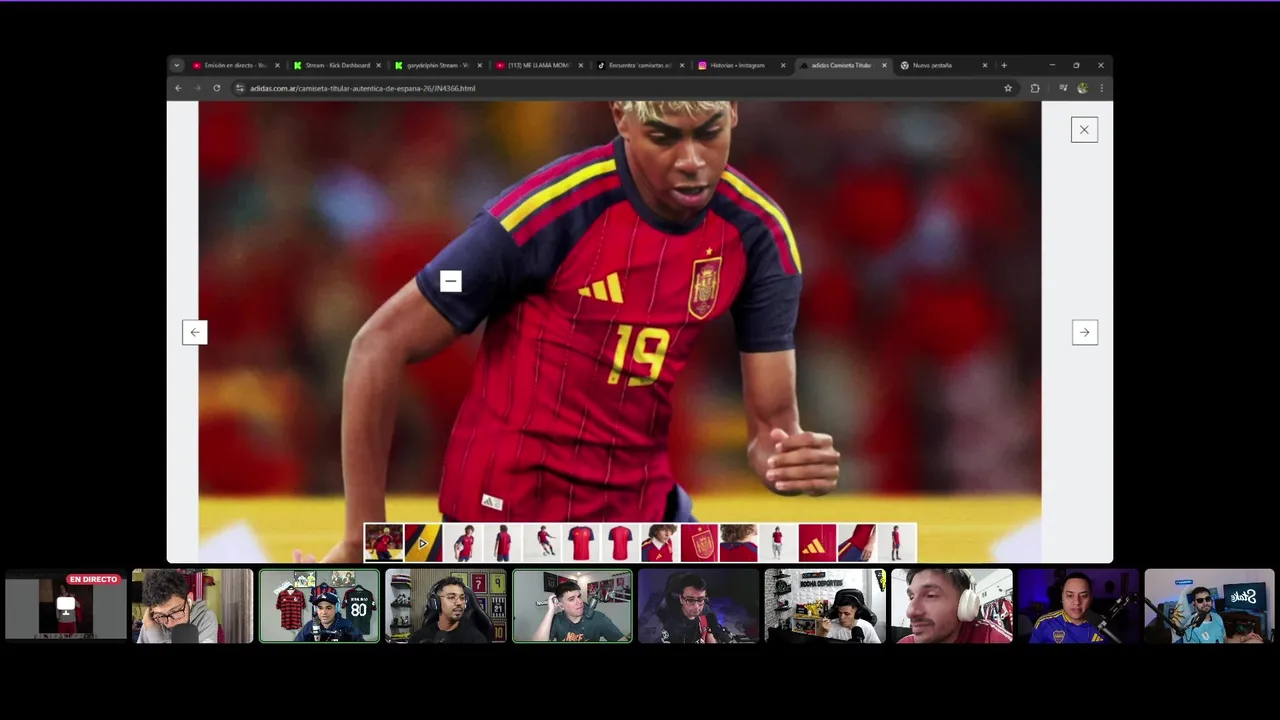Close the adidas Camiseta Titular tab
1280x720 pixels.
tap(884, 65)
